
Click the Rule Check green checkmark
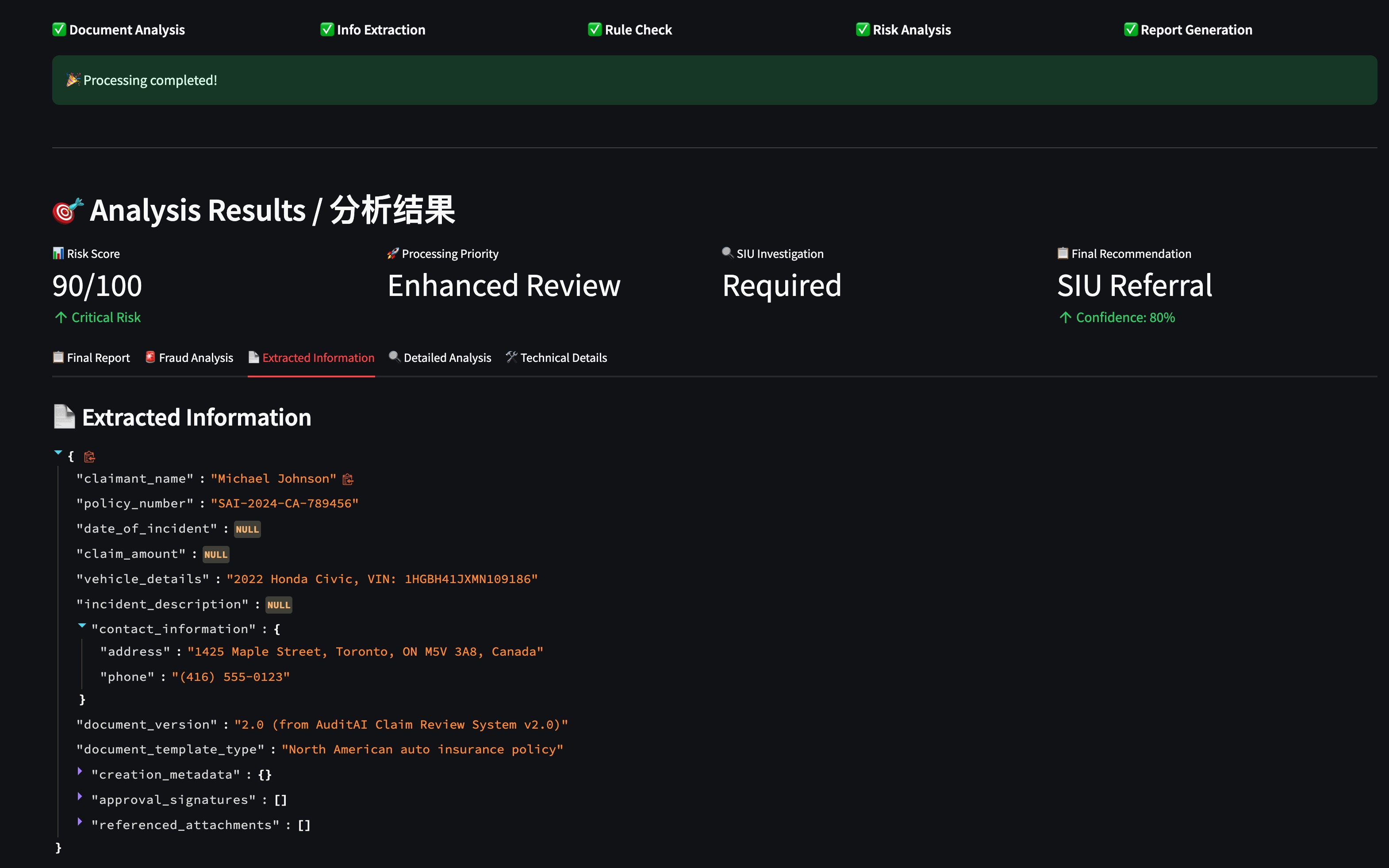tap(595, 29)
